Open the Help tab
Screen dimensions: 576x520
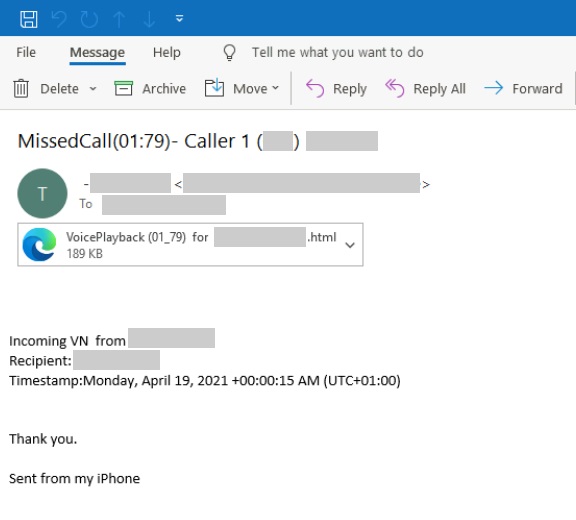[x=167, y=53]
